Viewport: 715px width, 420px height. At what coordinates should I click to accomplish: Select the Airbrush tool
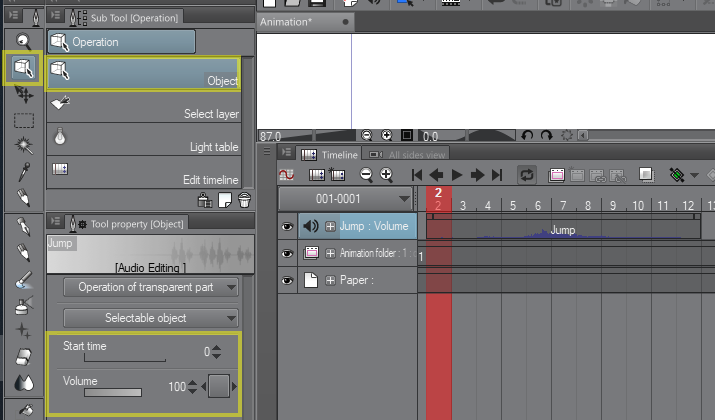tap(24, 305)
